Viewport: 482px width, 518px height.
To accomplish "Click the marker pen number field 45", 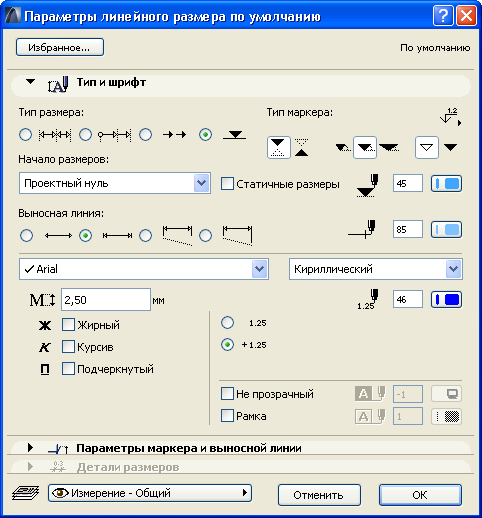I will pos(408,183).
